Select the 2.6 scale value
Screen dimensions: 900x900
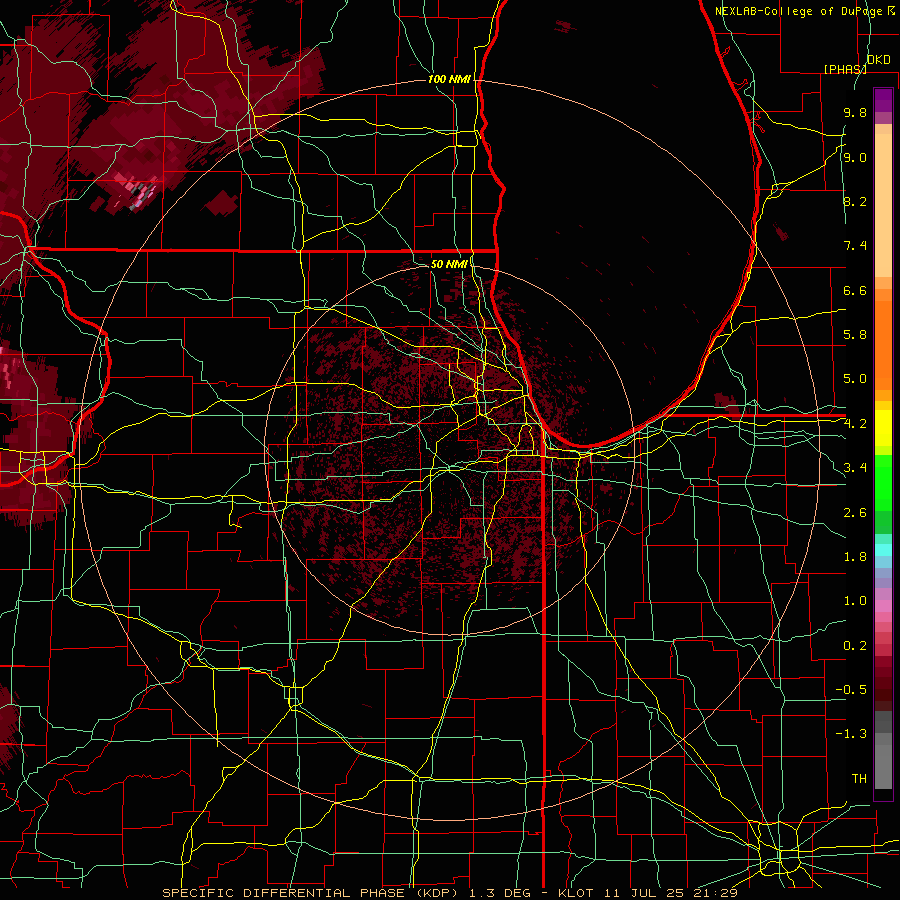coord(855,513)
